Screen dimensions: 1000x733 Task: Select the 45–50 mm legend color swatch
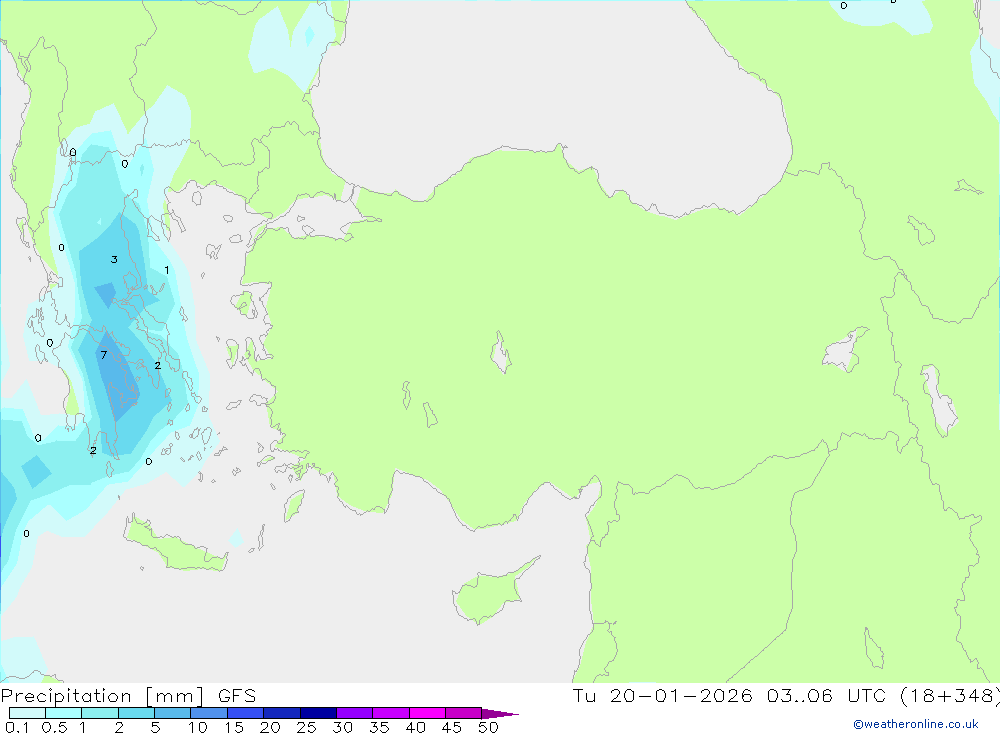464,713
